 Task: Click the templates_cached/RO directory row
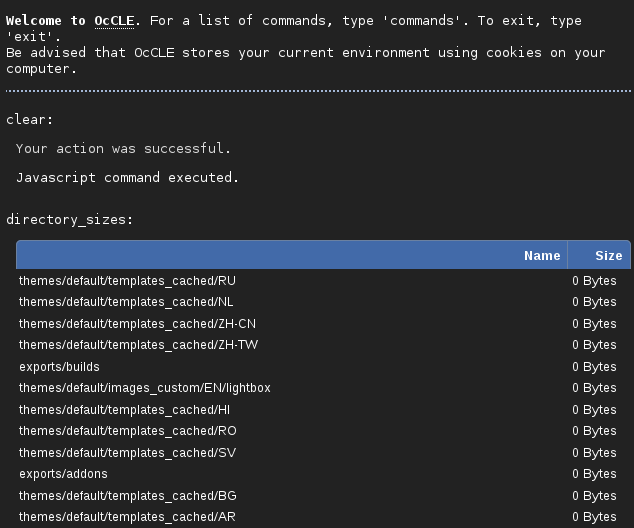coord(127,431)
